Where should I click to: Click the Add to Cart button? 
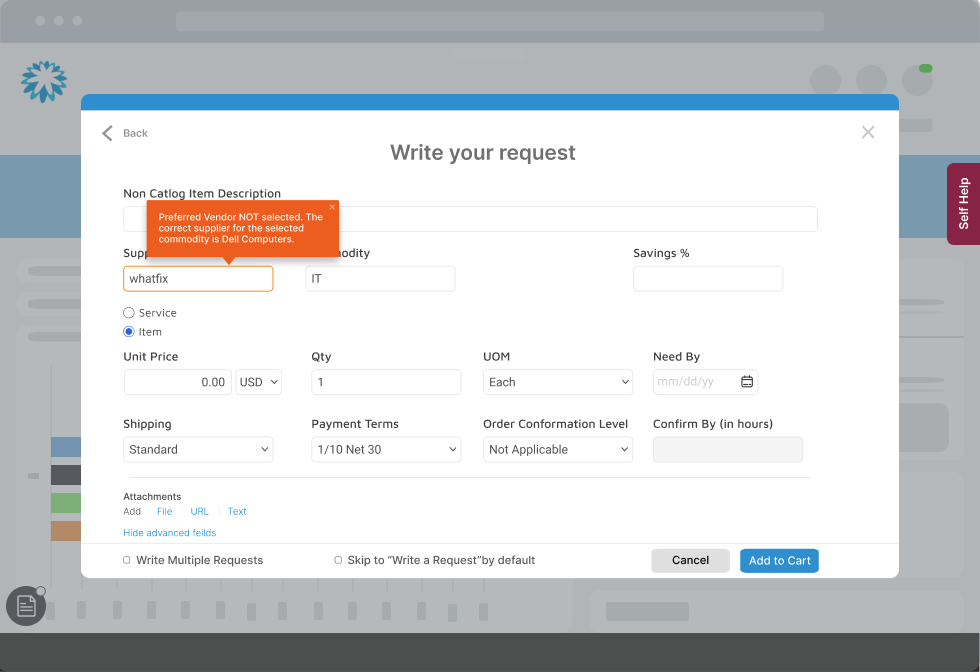point(779,561)
